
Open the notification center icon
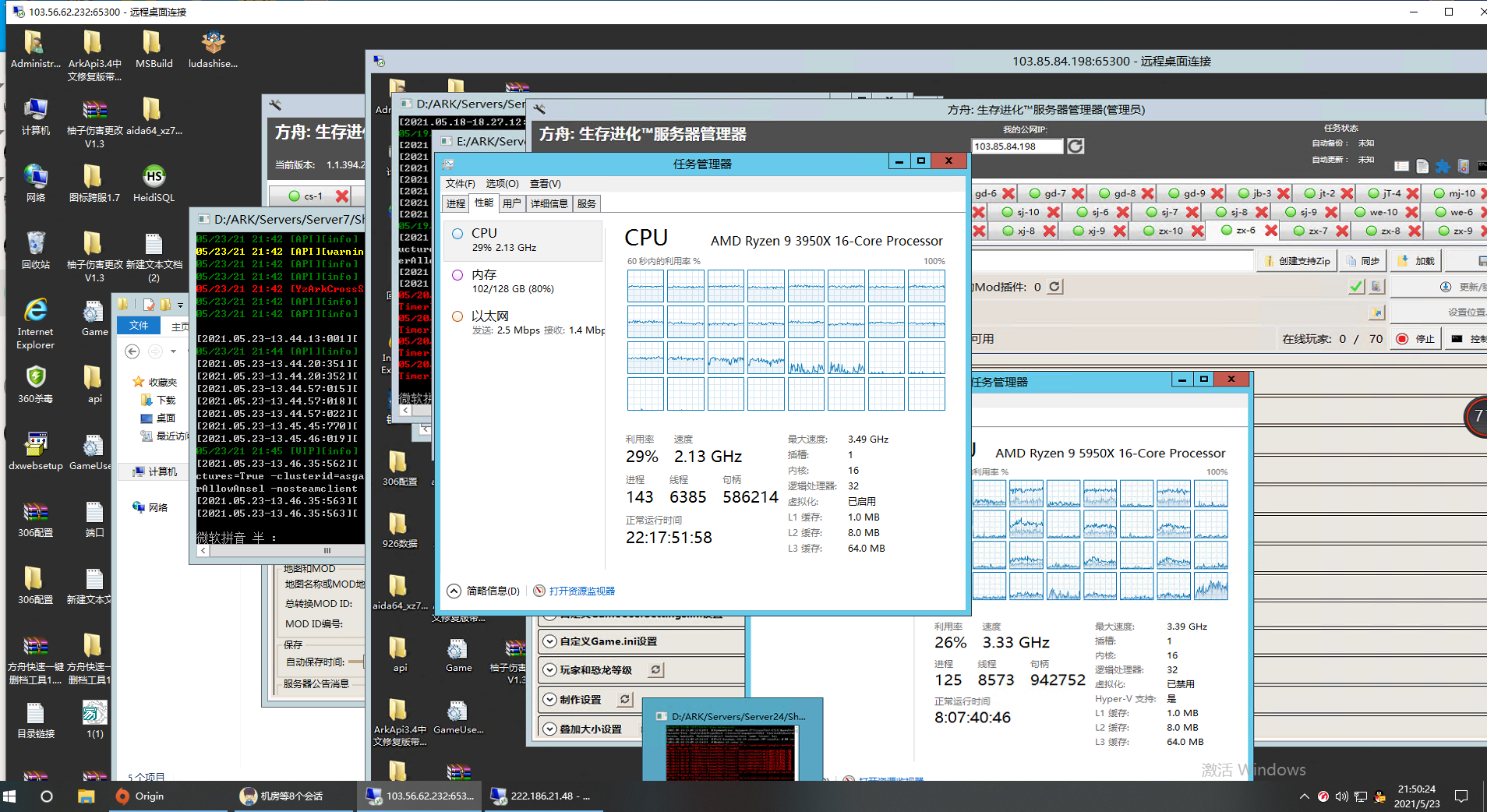point(1461,796)
